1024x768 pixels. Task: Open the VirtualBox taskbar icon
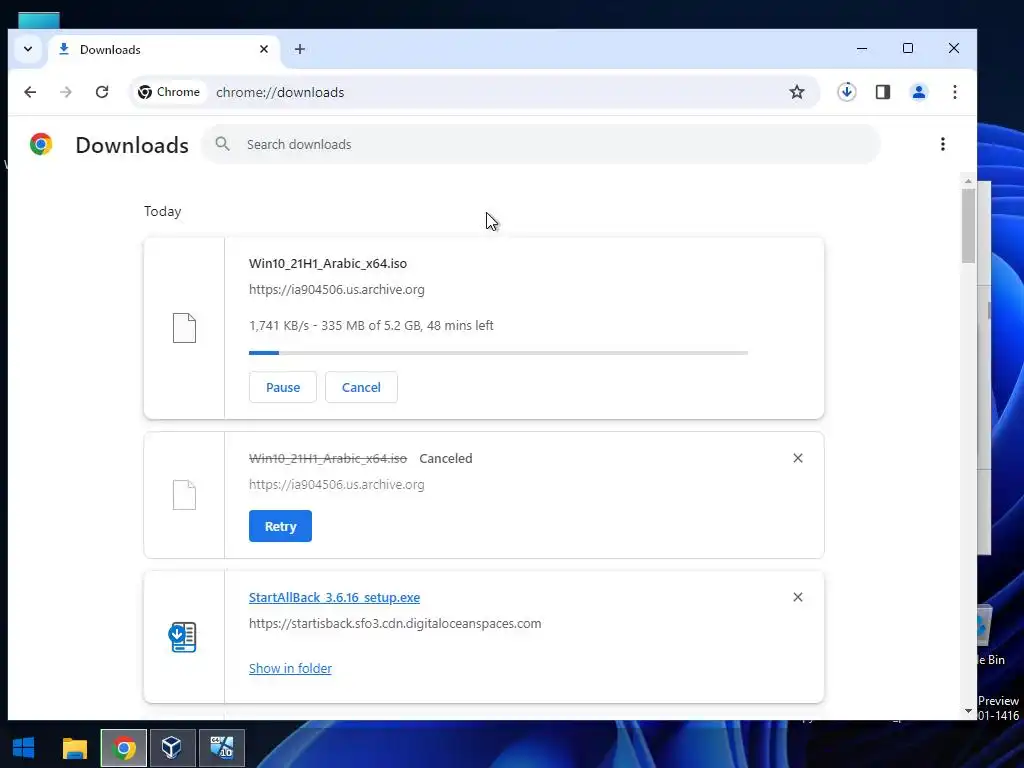tap(172, 748)
